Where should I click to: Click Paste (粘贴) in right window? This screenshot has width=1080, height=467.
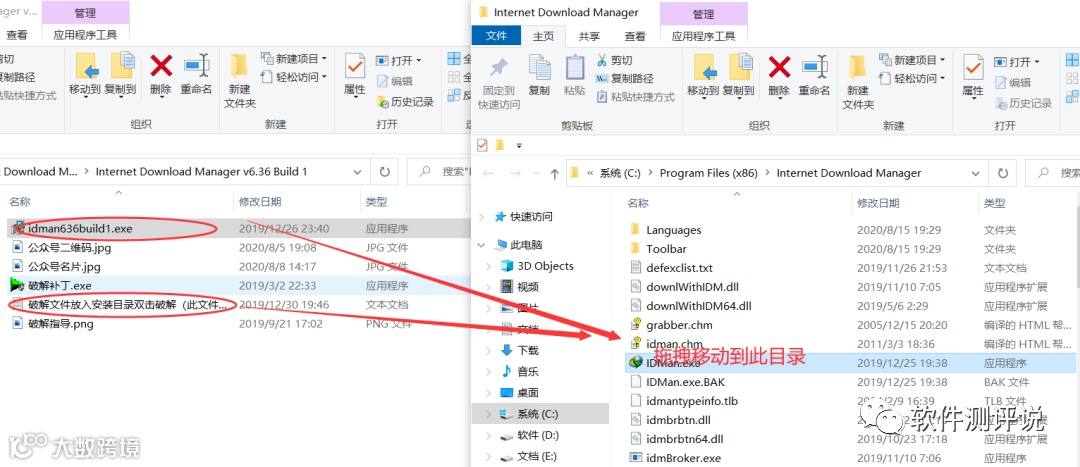tap(574, 76)
